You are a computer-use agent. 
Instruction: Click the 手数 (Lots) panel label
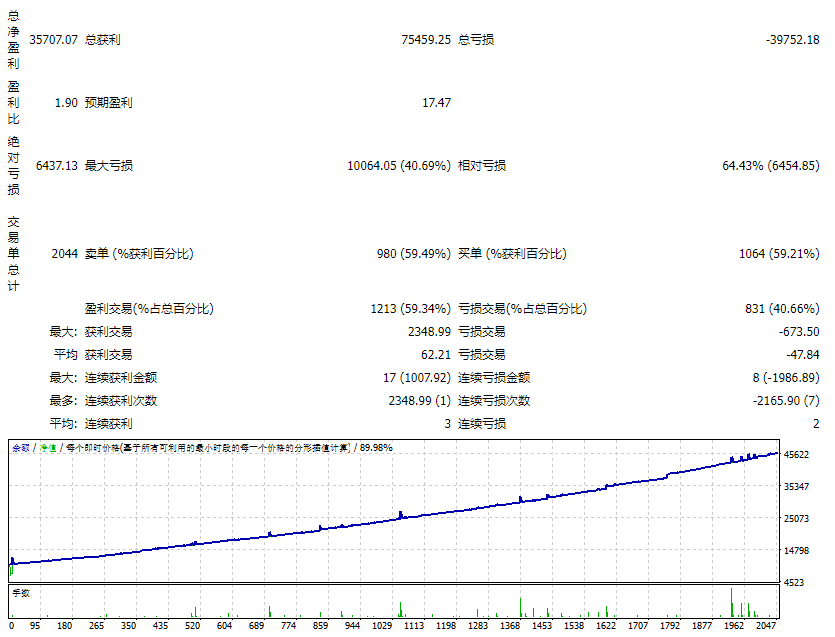20,593
